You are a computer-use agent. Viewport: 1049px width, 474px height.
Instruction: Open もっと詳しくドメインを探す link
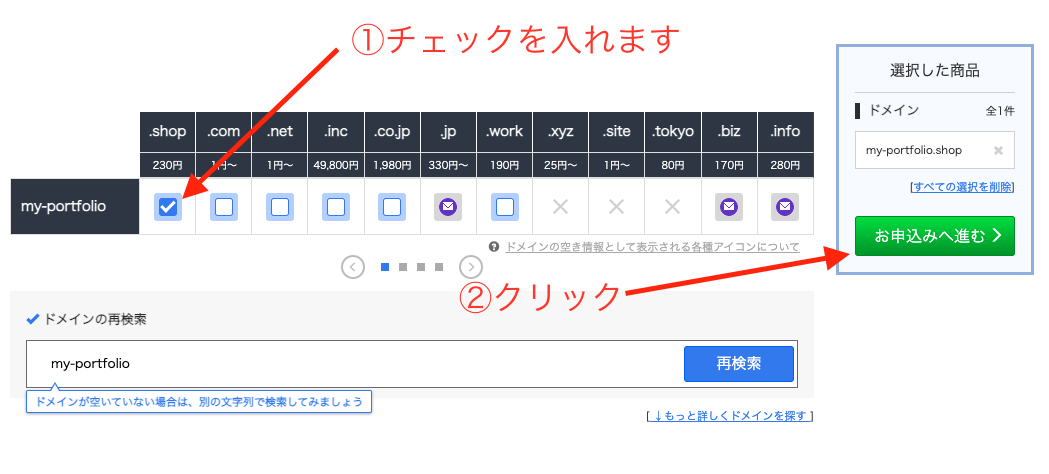pyautogui.click(x=730, y=417)
